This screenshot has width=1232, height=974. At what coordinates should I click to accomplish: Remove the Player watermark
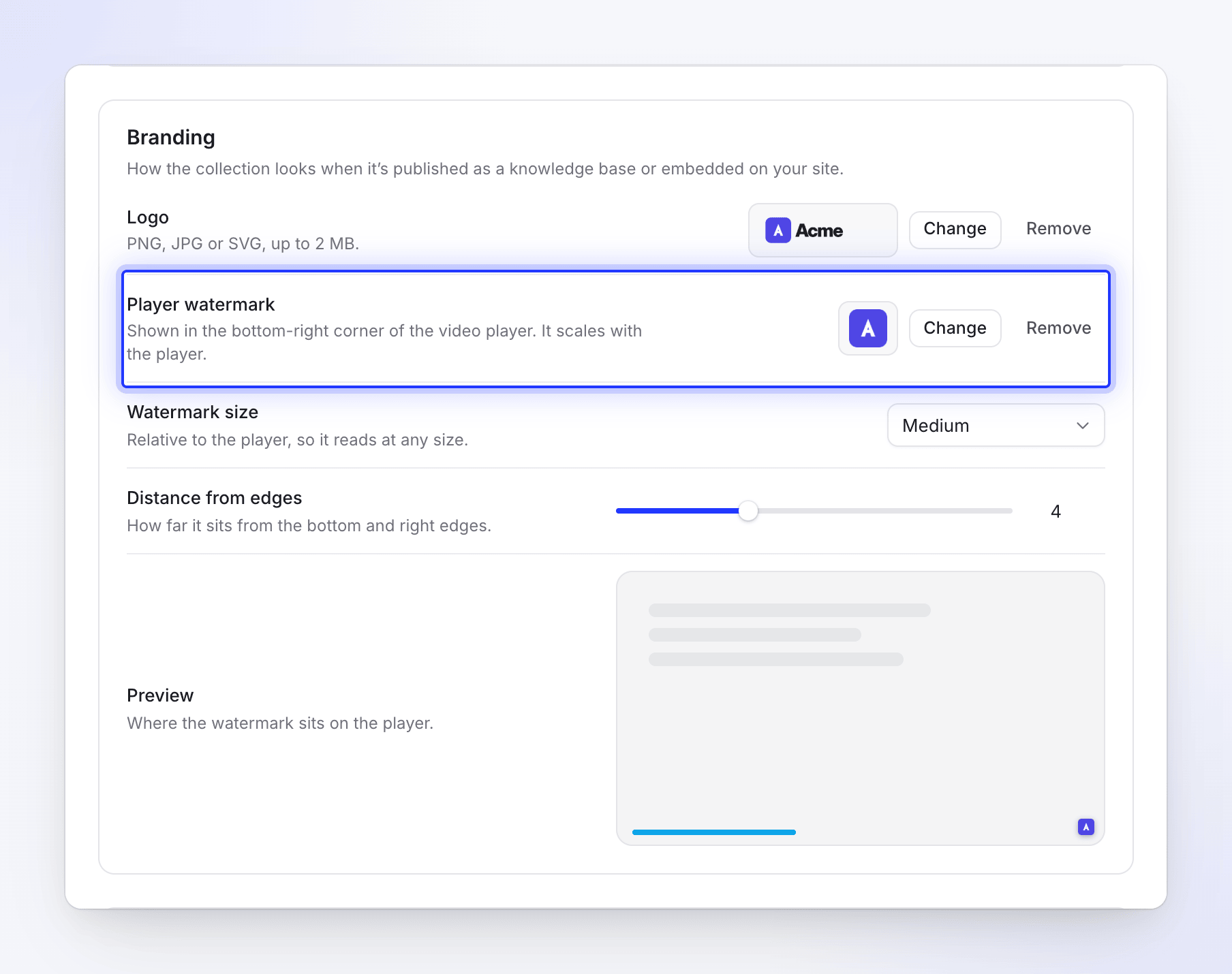[x=1058, y=328]
